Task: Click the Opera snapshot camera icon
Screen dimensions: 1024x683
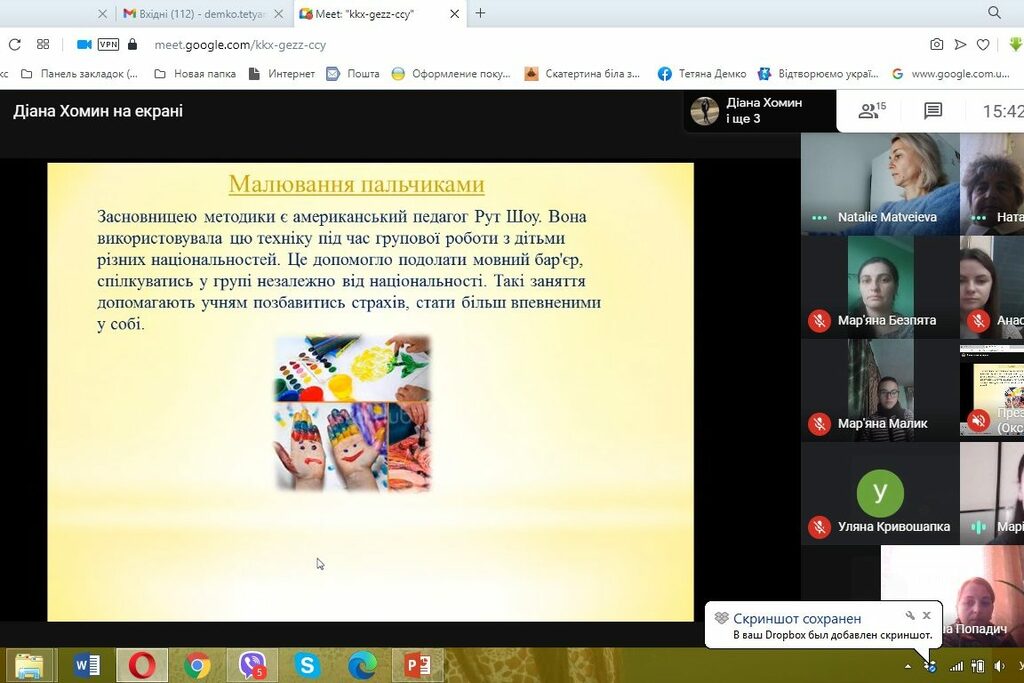Action: pyautogui.click(x=936, y=44)
